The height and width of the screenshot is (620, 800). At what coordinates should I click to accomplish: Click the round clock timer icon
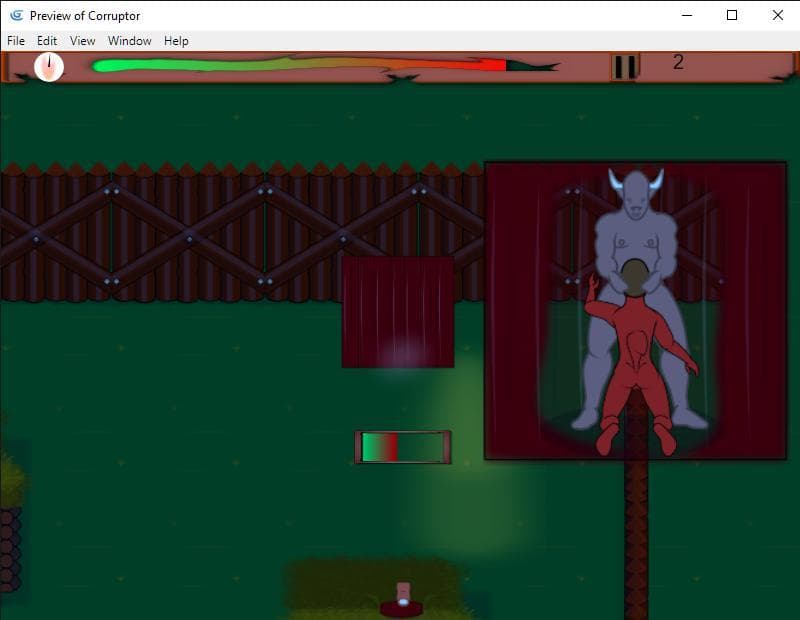49,67
